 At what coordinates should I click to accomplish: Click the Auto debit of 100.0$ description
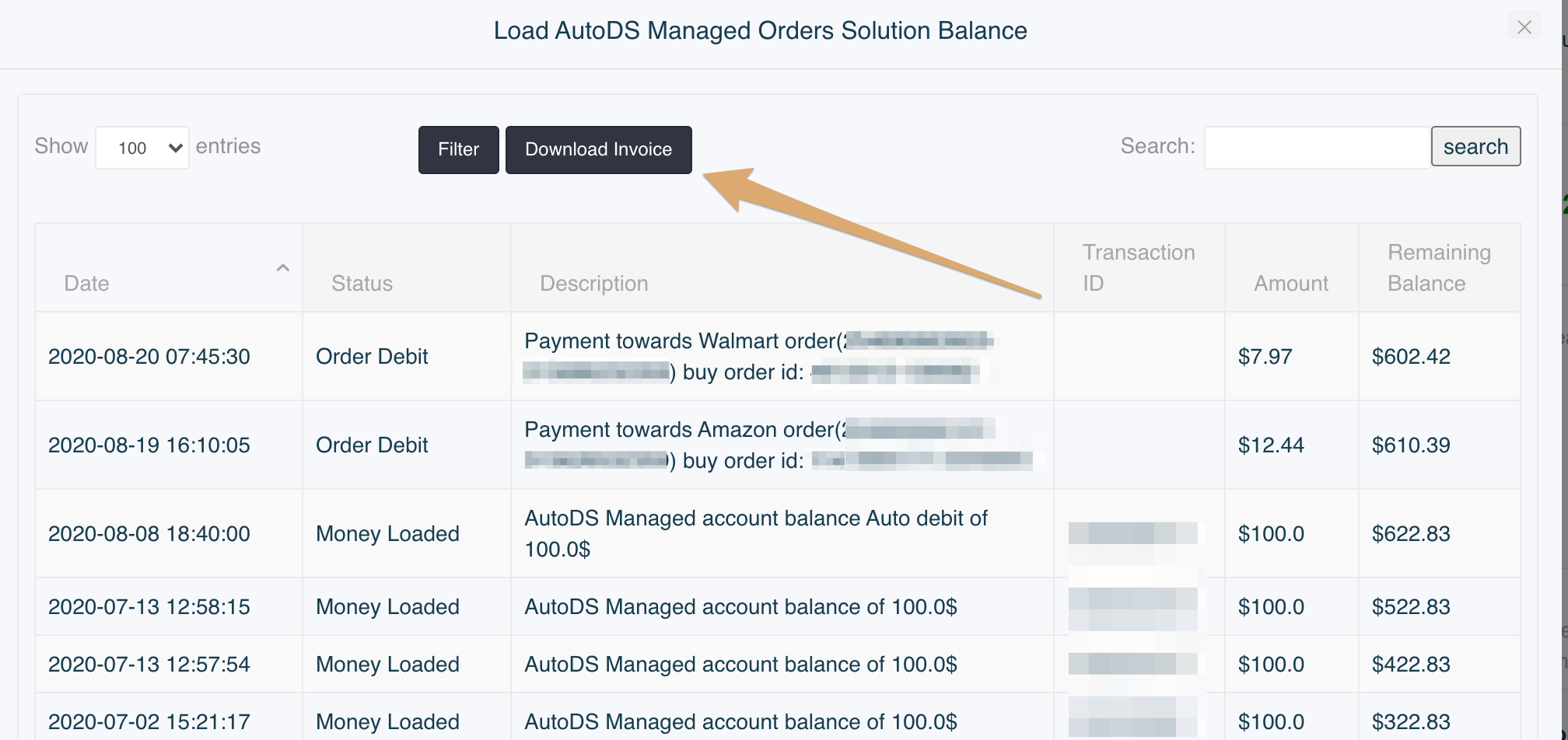tap(756, 534)
